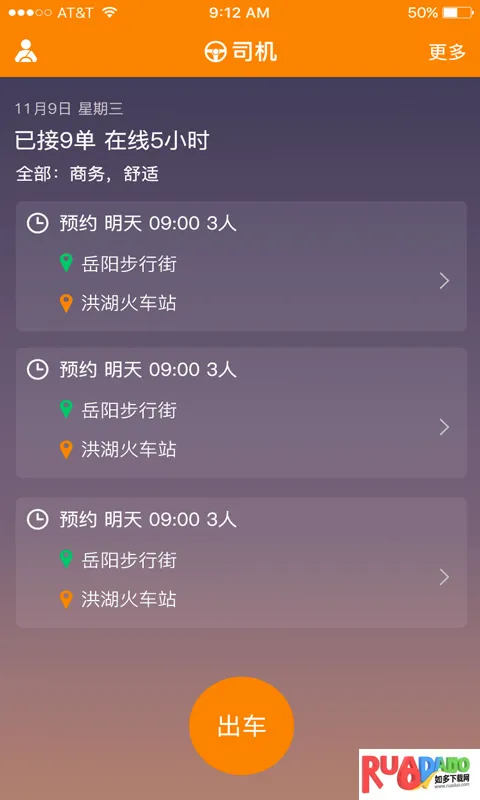Click the clock icon on first reservation

38,223
